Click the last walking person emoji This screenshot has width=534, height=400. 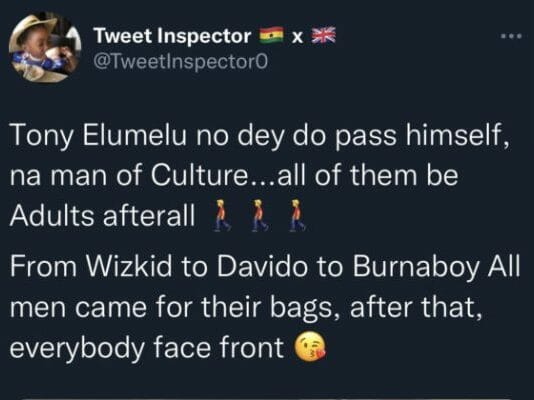coord(297,216)
